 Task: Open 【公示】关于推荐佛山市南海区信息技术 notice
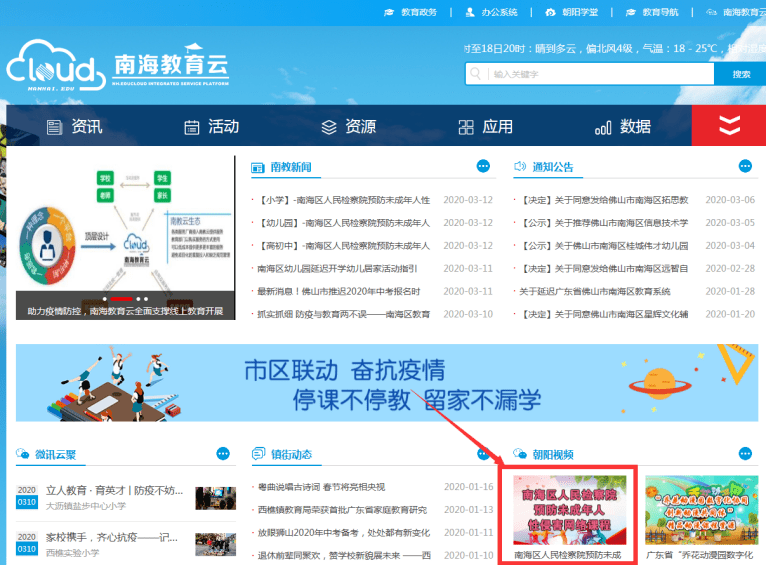pos(604,223)
